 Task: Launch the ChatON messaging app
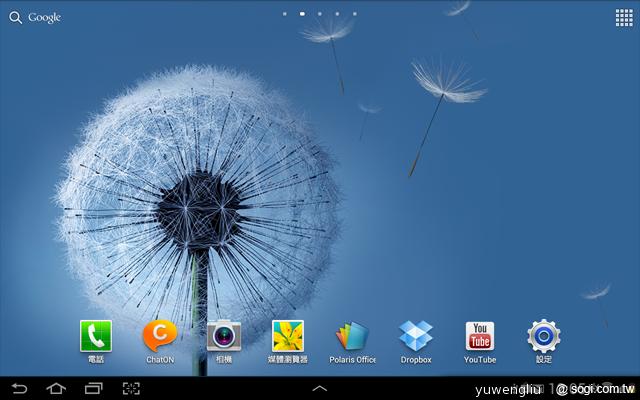tap(159, 337)
